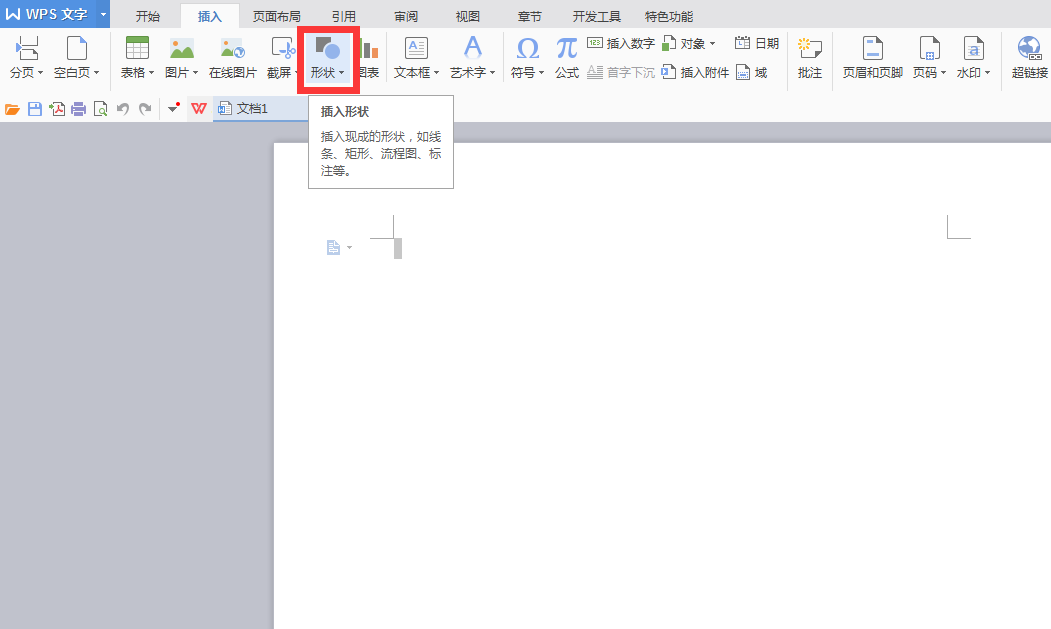The image size is (1051, 629).
Task: Export to PDF from the quick toolbar
Action: point(57,109)
